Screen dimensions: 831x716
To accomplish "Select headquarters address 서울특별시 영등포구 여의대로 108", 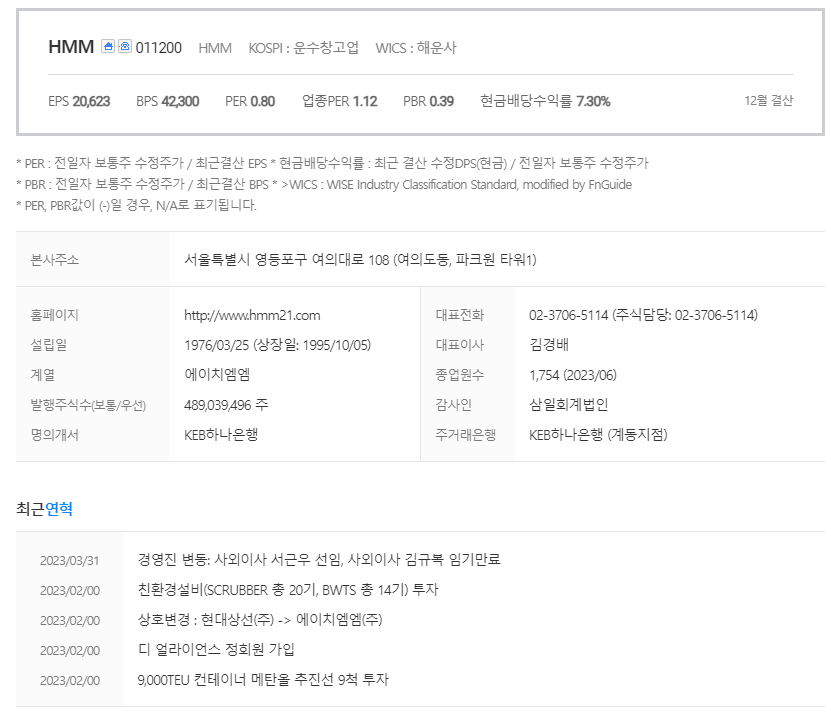I will tap(360, 260).
